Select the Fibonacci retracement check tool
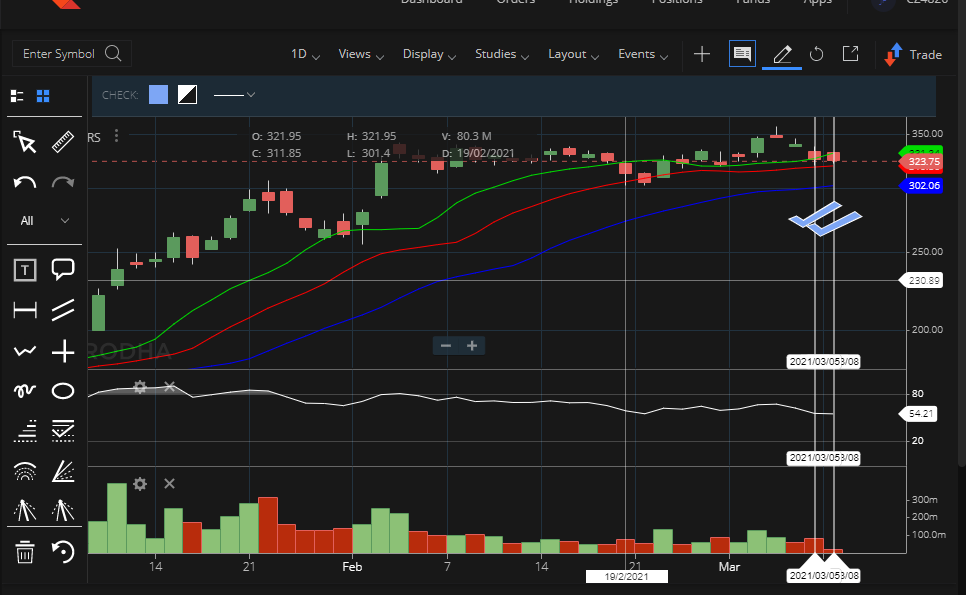This screenshot has width=966, height=595. [x=63, y=431]
